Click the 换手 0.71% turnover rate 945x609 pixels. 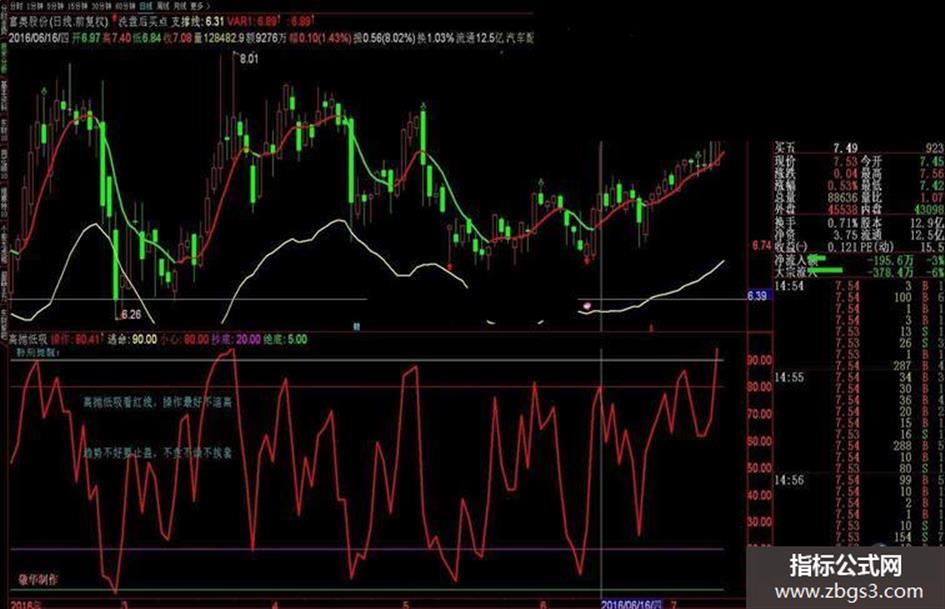pos(815,223)
